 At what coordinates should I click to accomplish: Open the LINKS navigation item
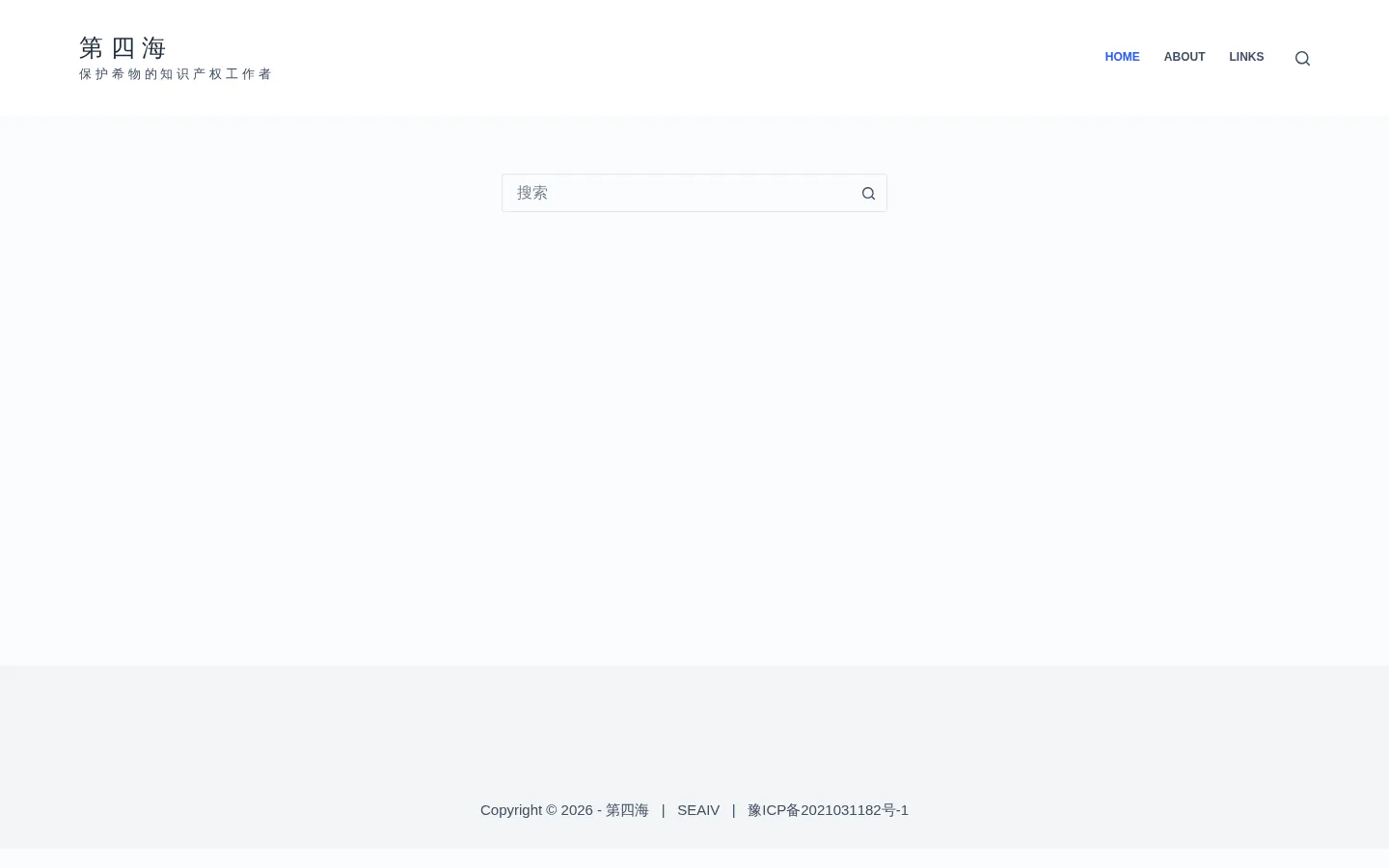1246,57
